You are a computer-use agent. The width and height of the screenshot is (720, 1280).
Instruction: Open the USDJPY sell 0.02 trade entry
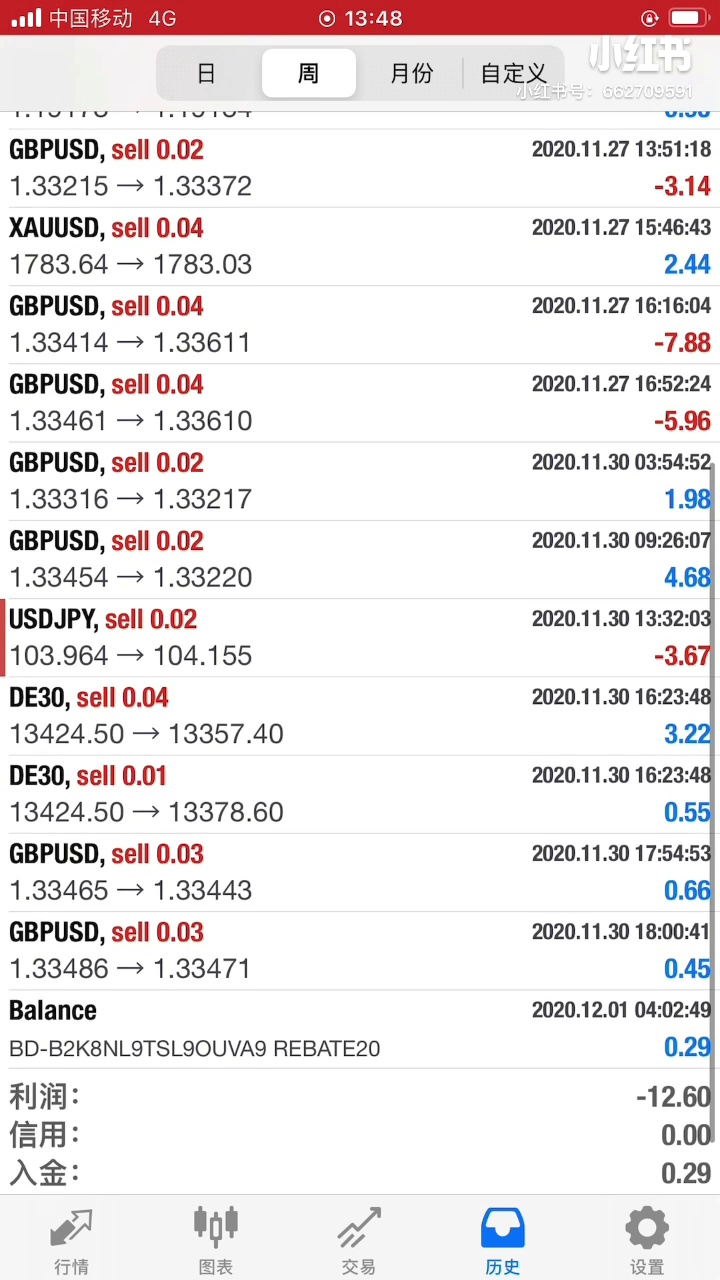click(360, 638)
